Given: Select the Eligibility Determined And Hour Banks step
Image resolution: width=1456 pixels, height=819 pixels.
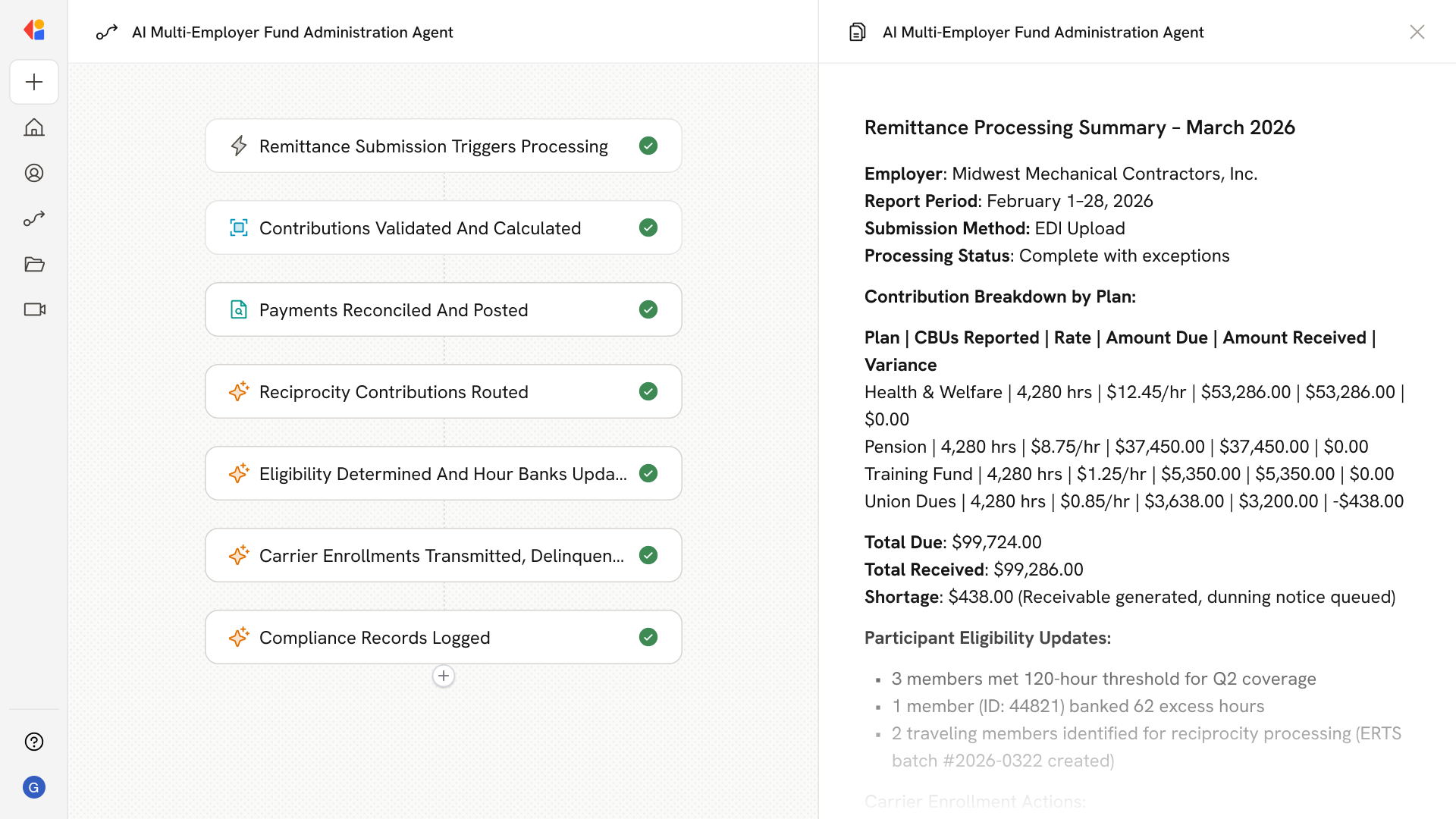Looking at the screenshot, I should [442, 473].
